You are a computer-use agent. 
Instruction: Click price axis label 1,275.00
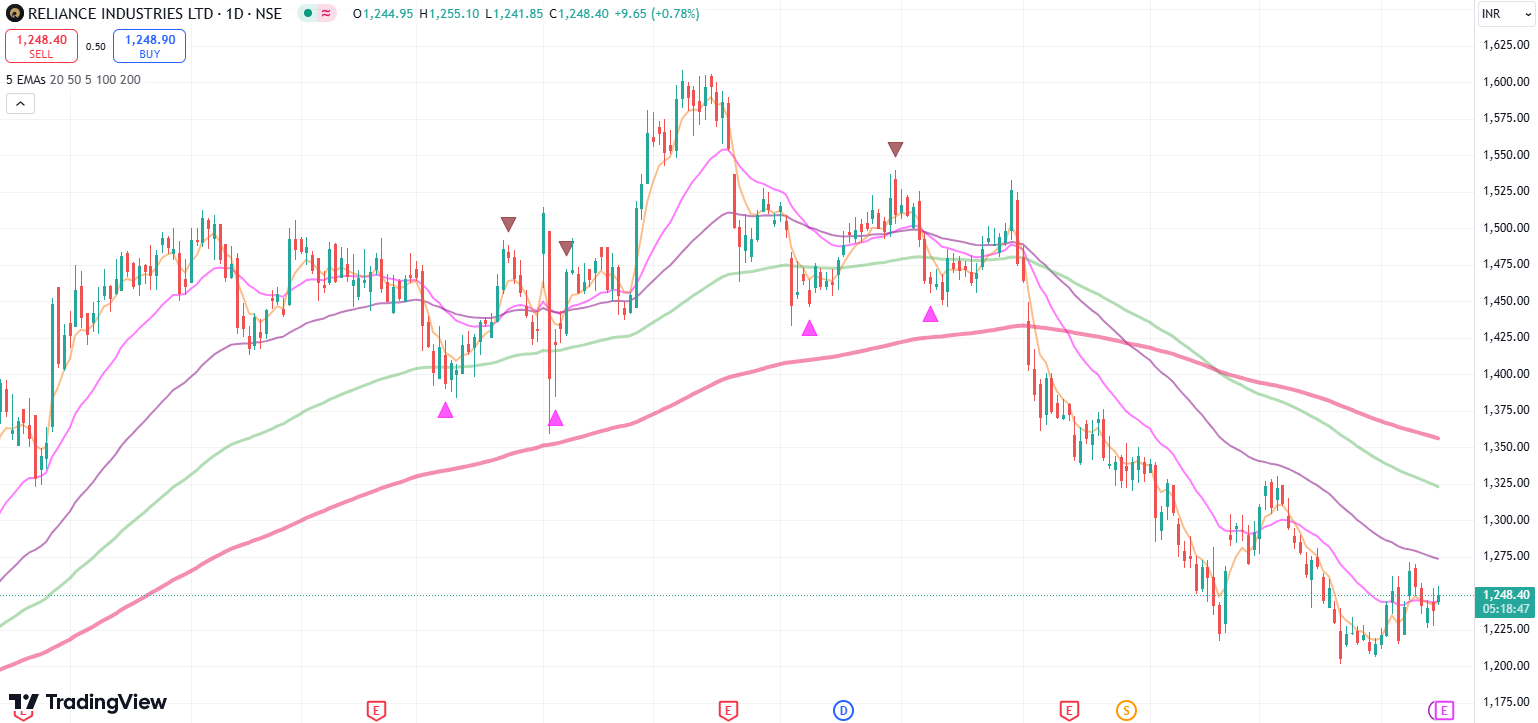pyautogui.click(x=1504, y=556)
